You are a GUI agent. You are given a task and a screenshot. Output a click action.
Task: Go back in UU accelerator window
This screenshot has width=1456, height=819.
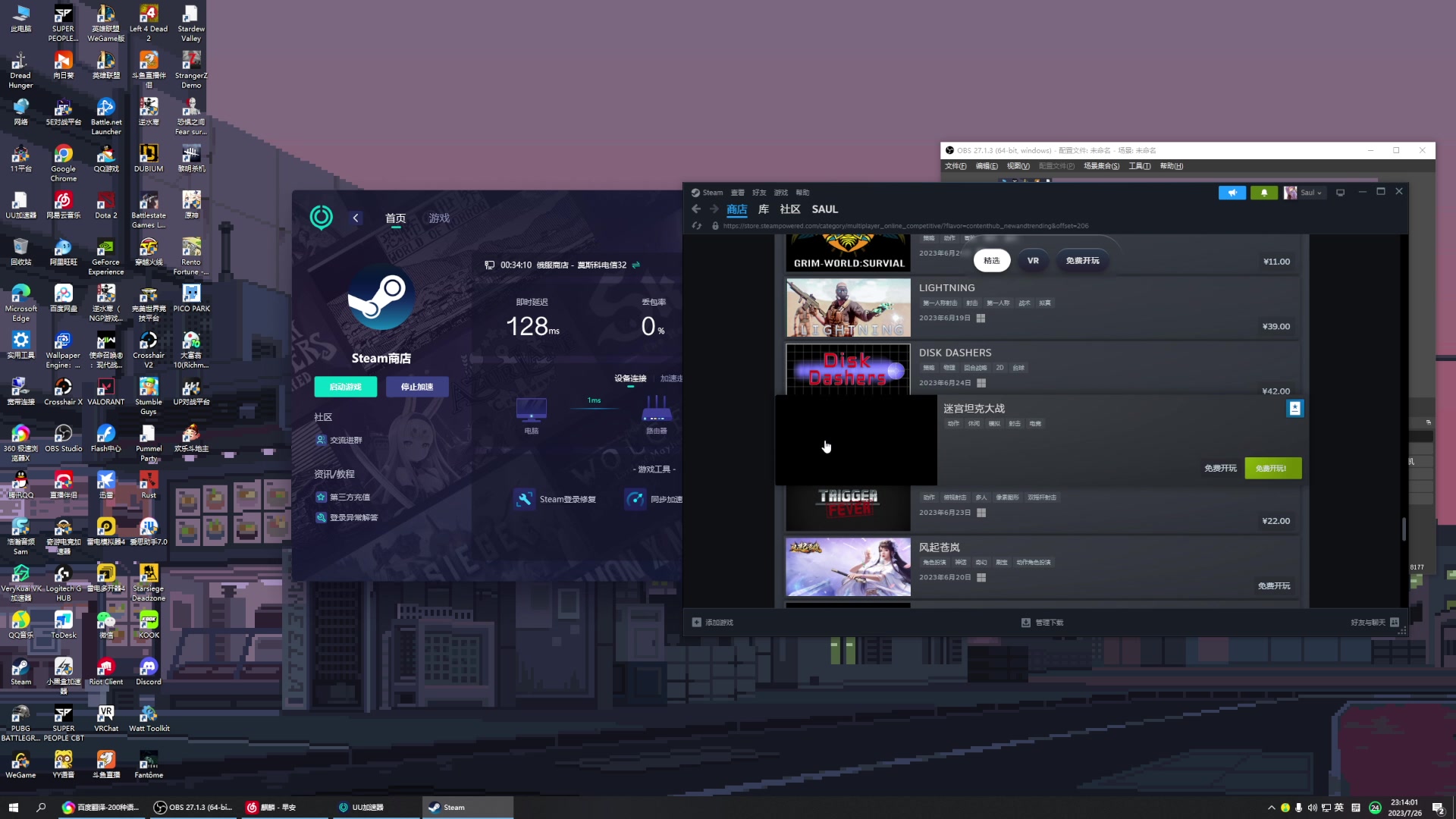pos(356,218)
